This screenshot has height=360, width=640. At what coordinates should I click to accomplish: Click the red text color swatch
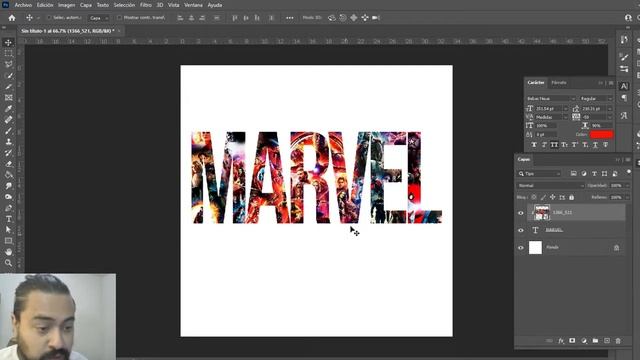(x=601, y=134)
